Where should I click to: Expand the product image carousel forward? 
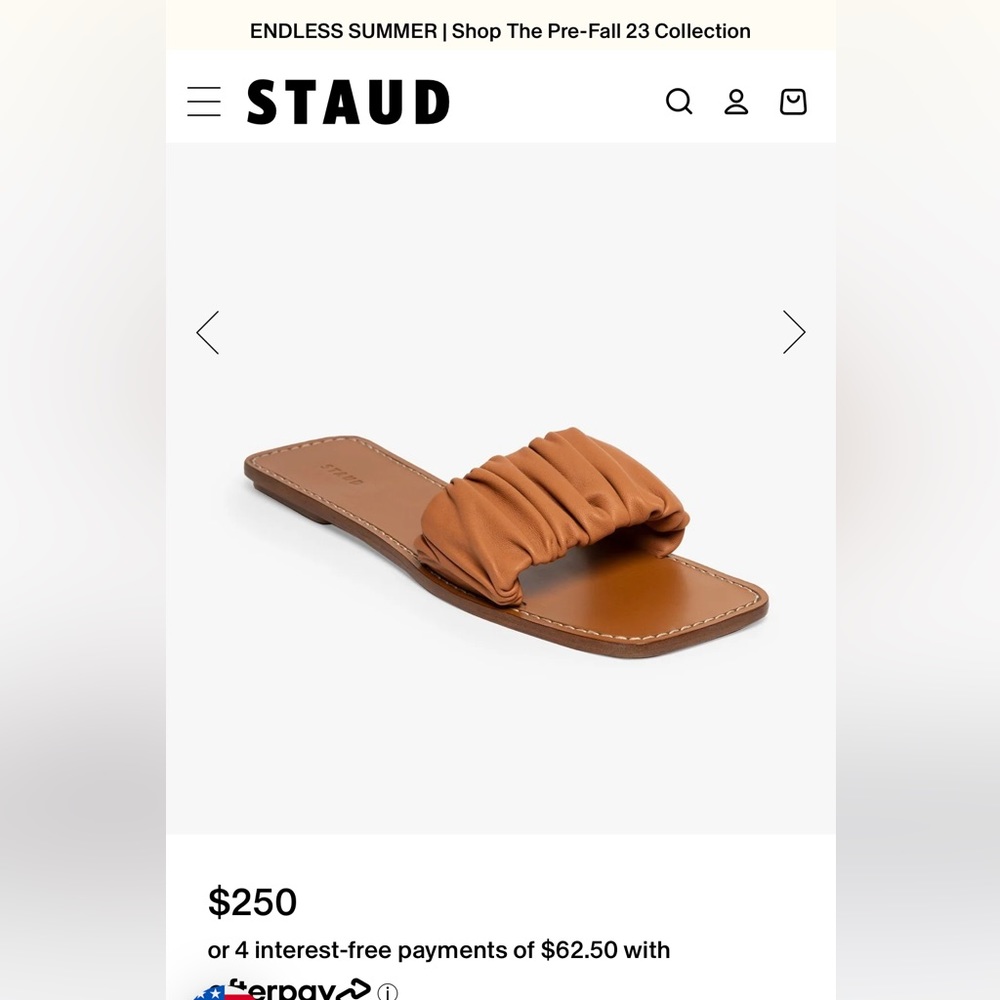point(794,332)
